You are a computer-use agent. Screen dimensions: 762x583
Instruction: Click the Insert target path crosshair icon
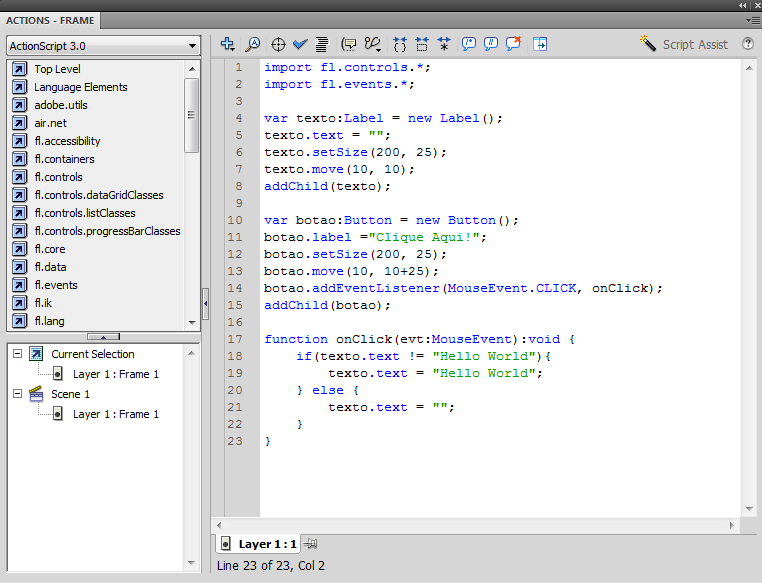pos(279,44)
